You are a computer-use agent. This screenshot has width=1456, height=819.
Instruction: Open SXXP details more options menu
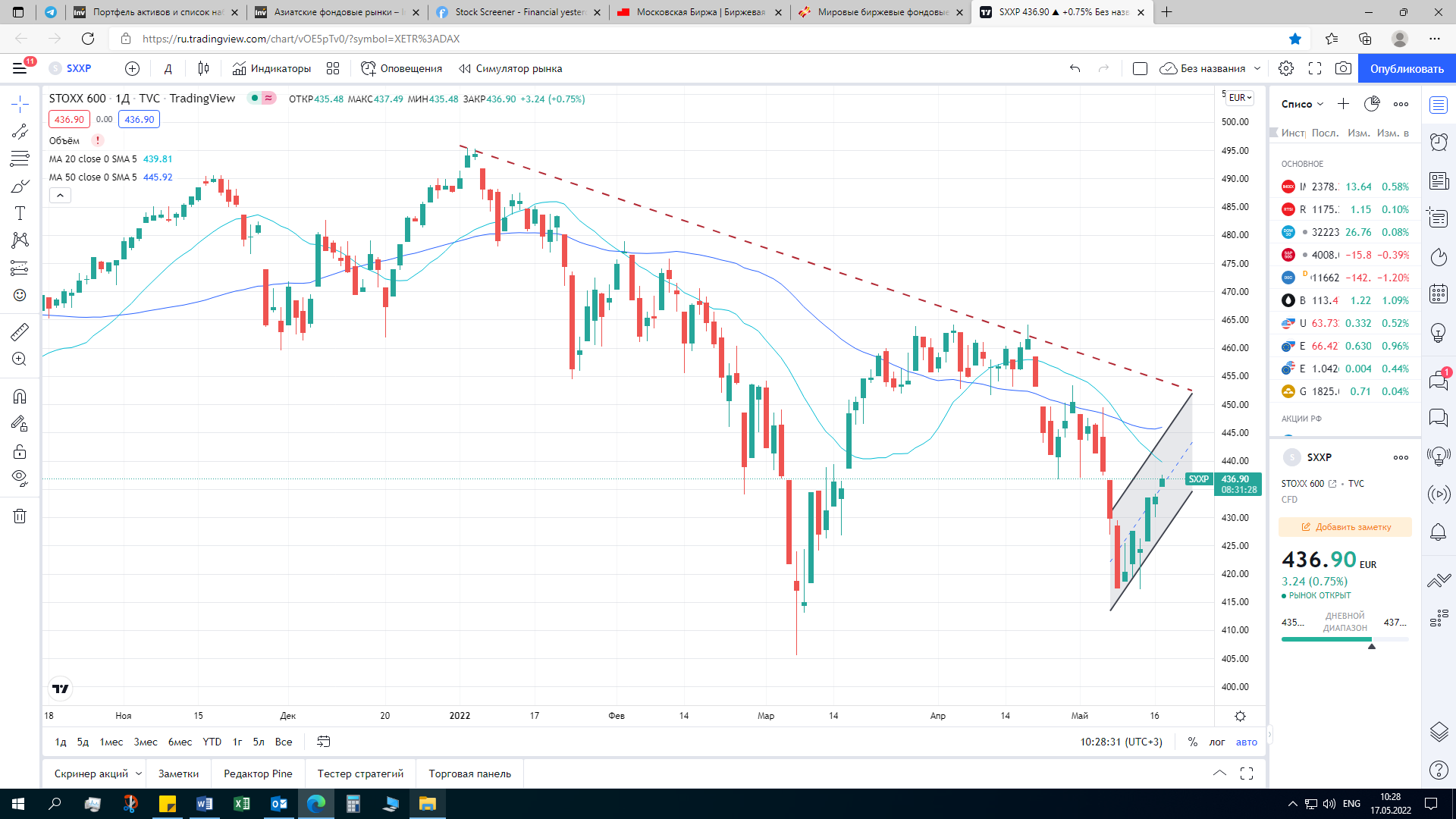pyautogui.click(x=1401, y=457)
